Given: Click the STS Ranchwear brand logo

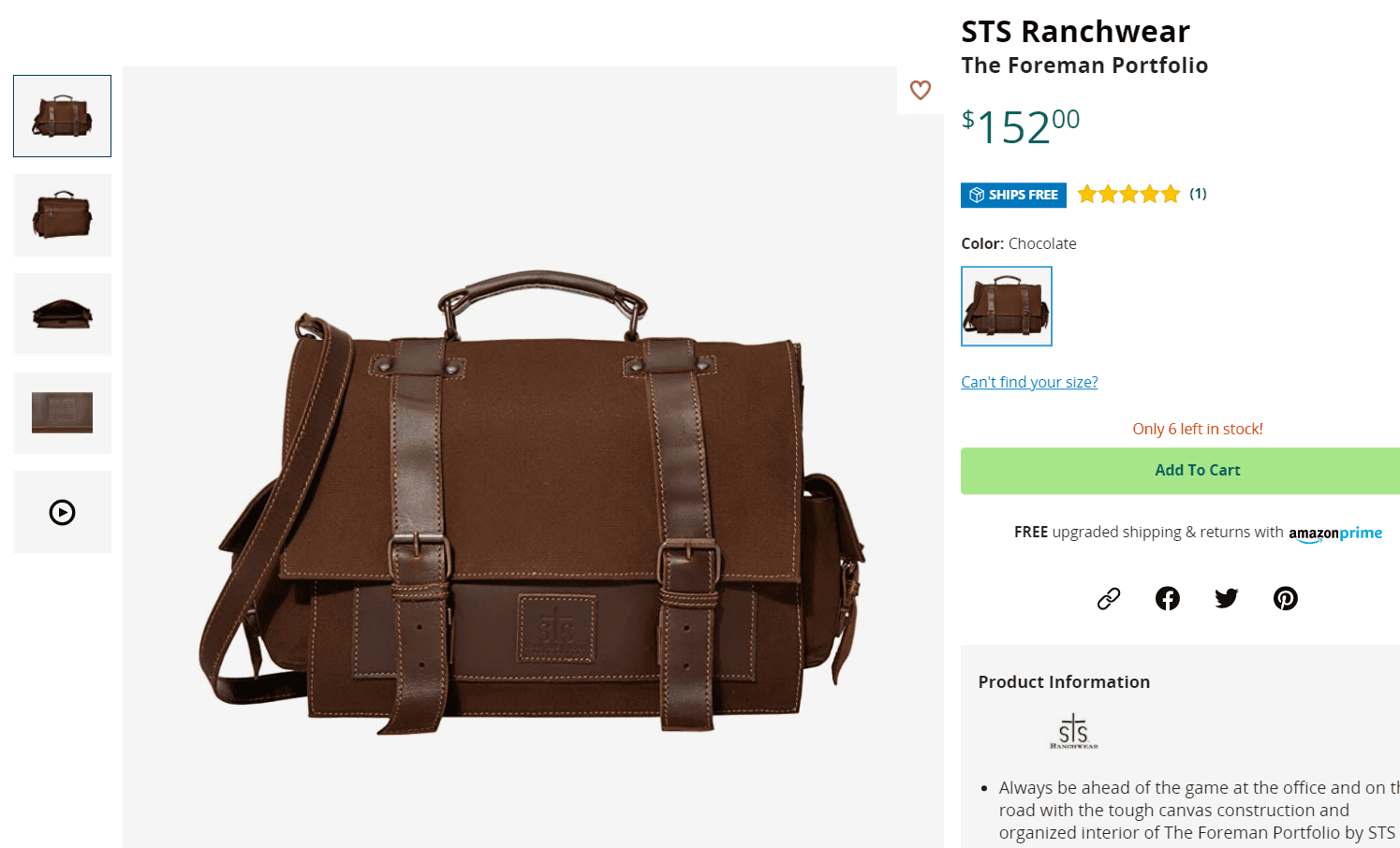Looking at the screenshot, I should click(1074, 731).
